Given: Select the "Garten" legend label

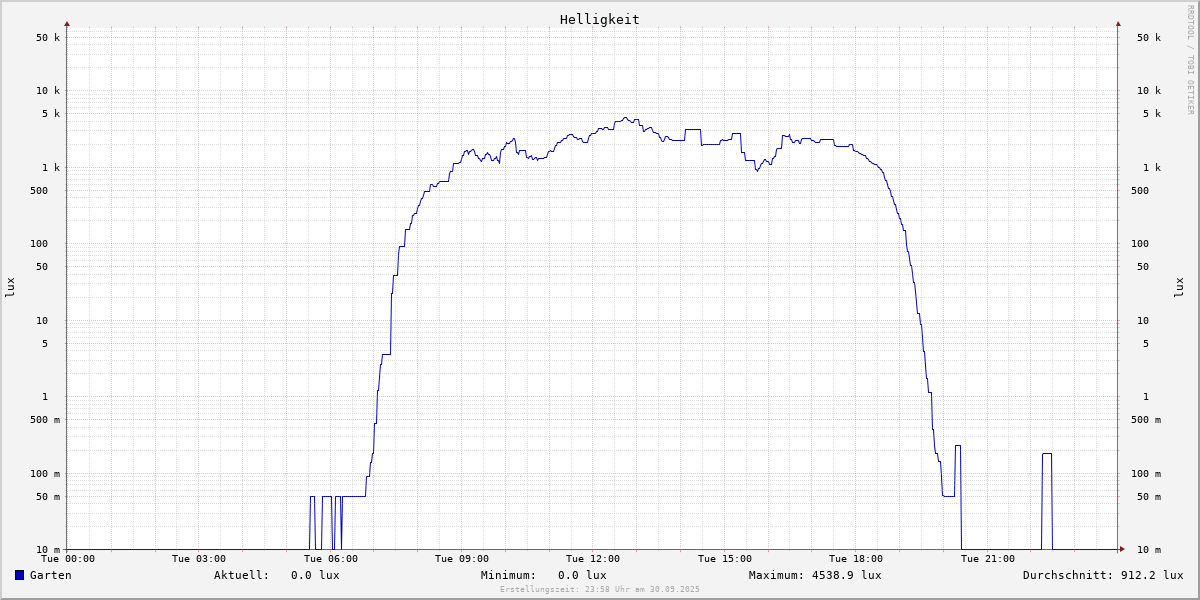Looking at the screenshot, I should click(x=51, y=575).
